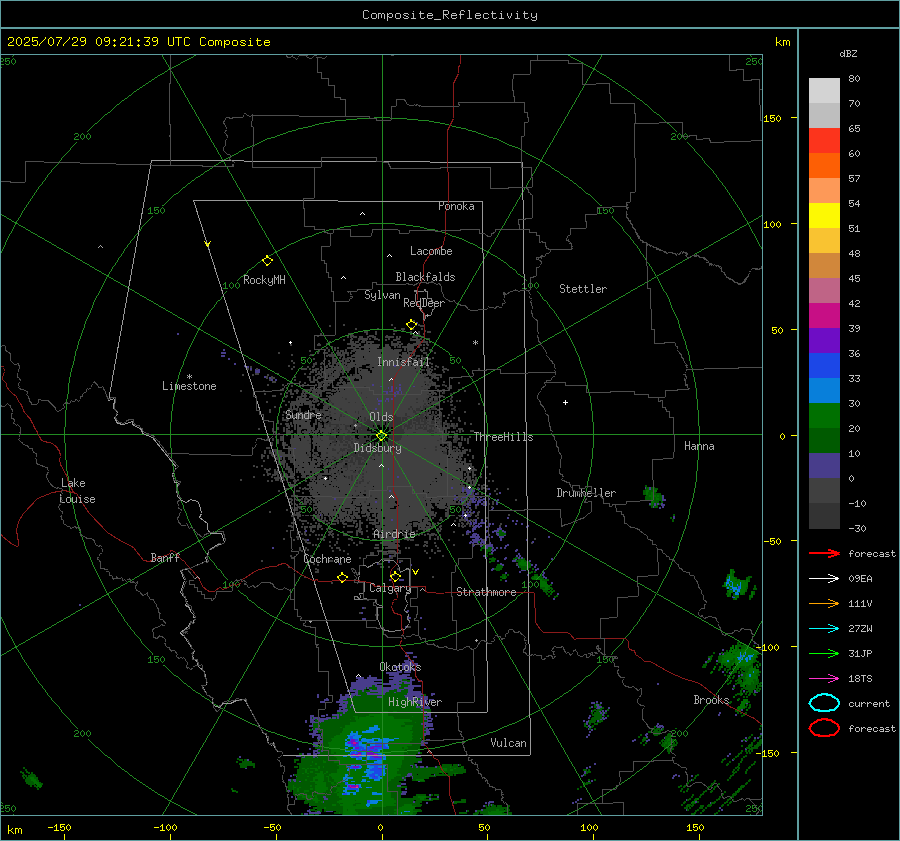Click the Sundre town label
The height and width of the screenshot is (841, 900).
coord(303,415)
